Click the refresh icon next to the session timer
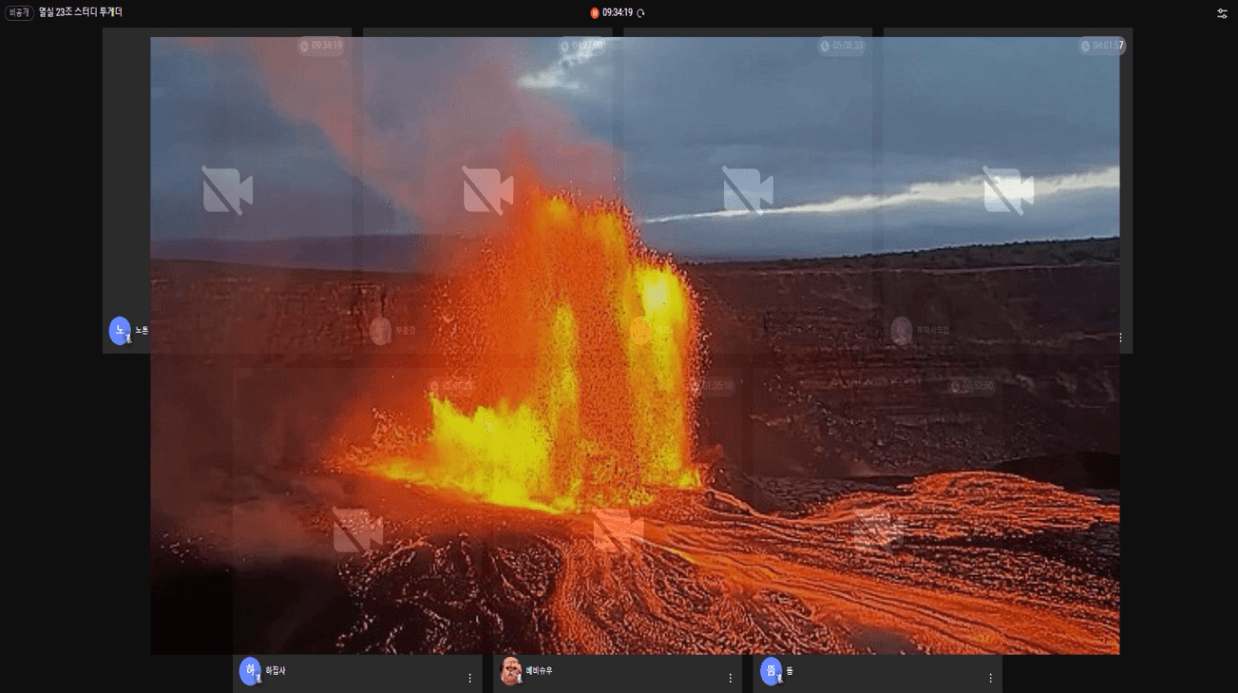 point(641,13)
